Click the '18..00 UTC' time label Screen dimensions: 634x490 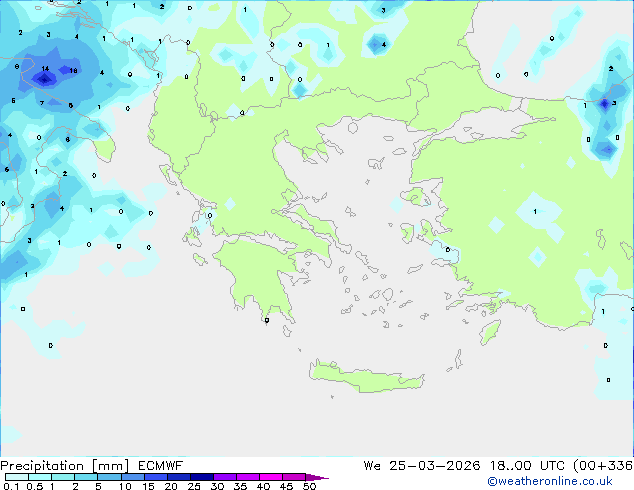click(x=527, y=466)
